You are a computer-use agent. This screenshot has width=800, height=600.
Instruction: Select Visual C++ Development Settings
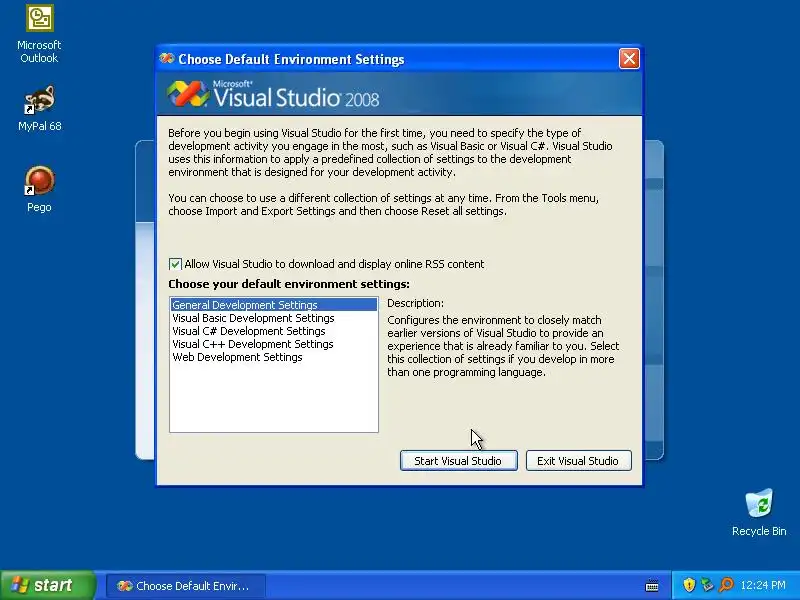(x=274, y=344)
